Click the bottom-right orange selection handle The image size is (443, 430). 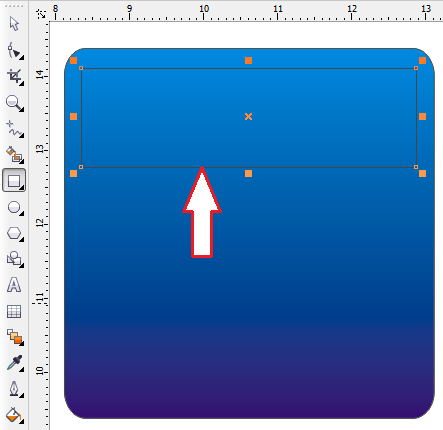(422, 173)
